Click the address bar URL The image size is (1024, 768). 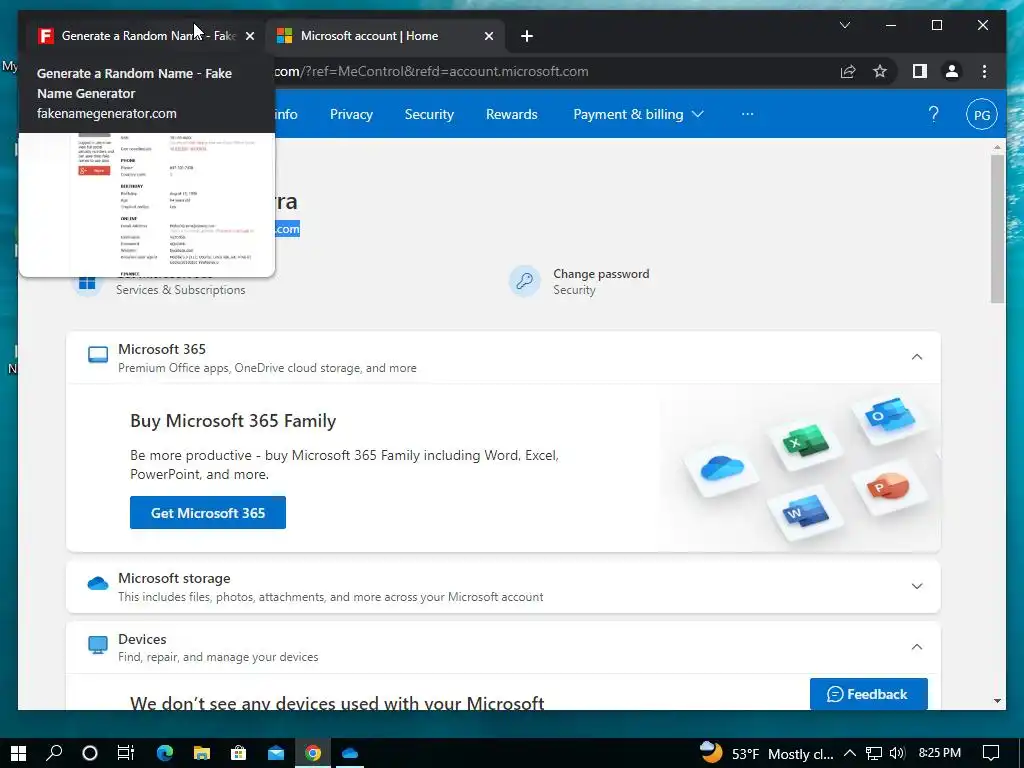point(431,71)
